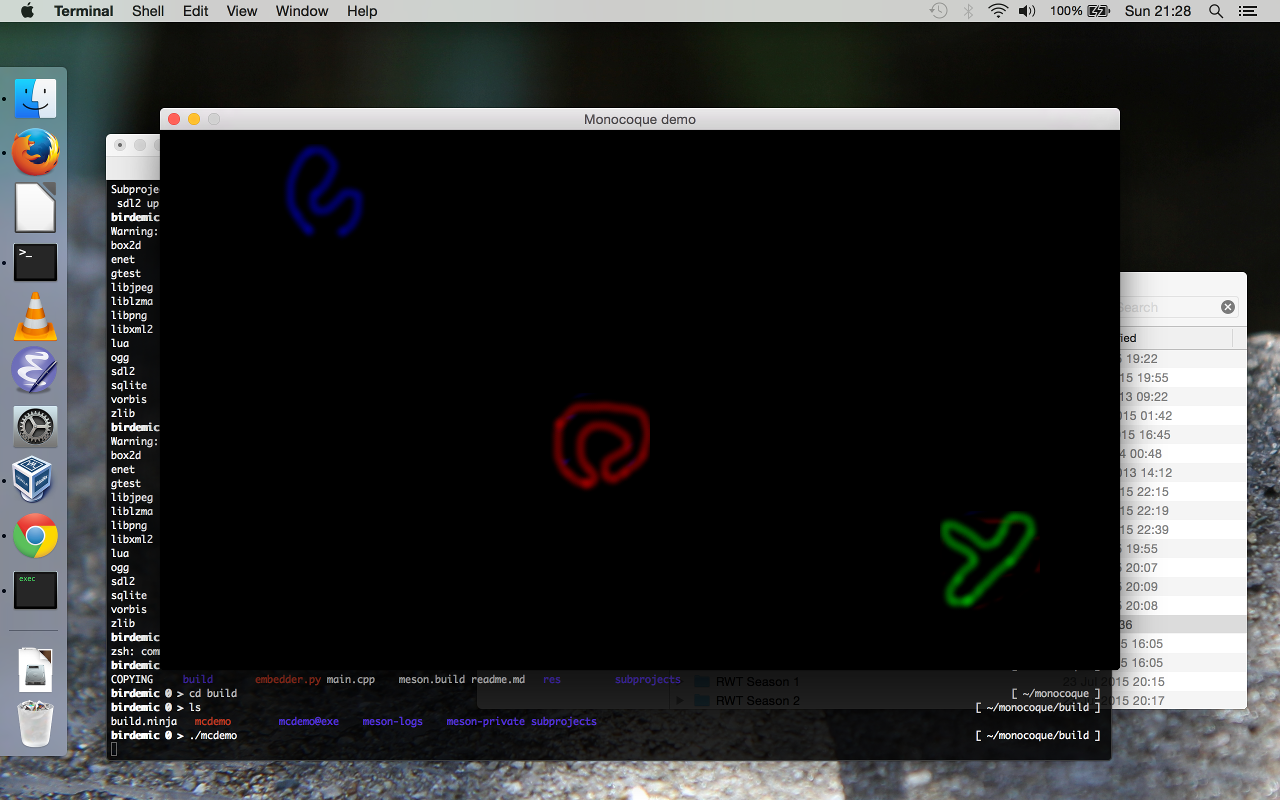Minimize the Monocoque demo window
Image resolution: width=1280 pixels, height=800 pixels.
click(194, 119)
